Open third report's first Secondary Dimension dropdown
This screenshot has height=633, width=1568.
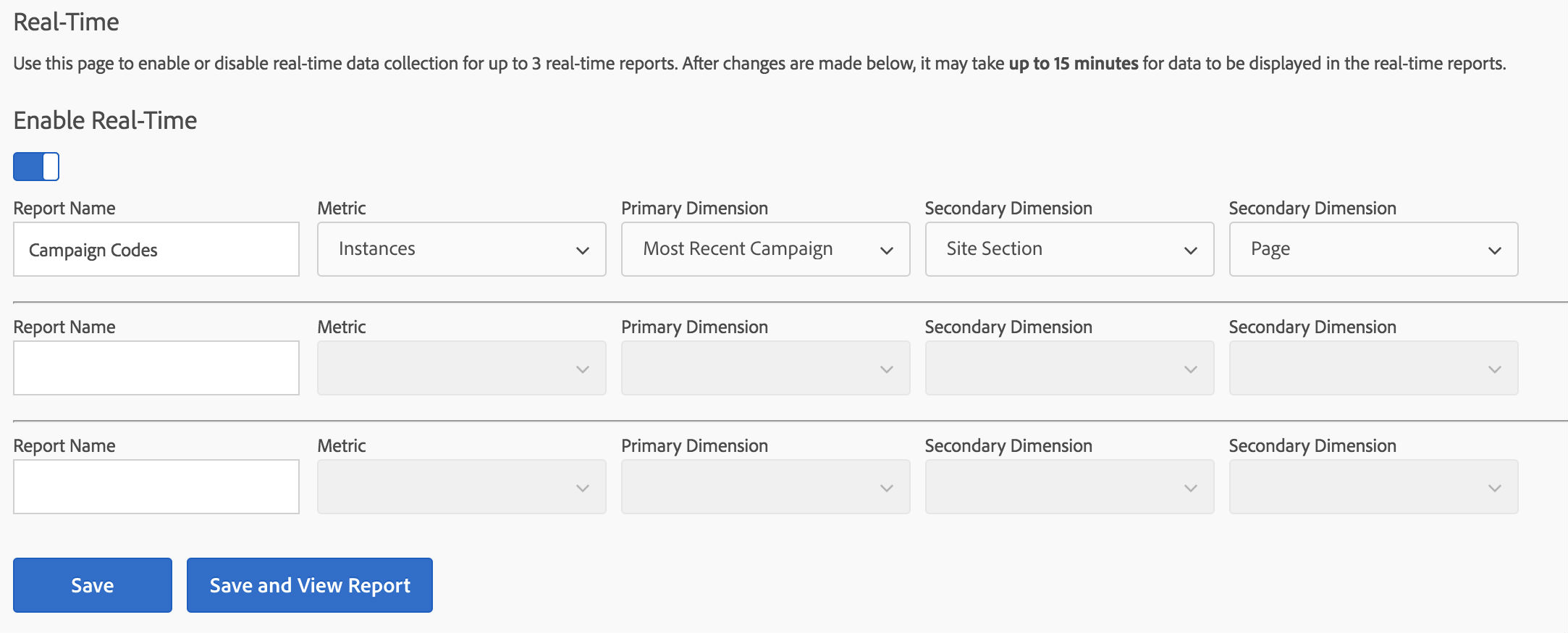point(1070,487)
